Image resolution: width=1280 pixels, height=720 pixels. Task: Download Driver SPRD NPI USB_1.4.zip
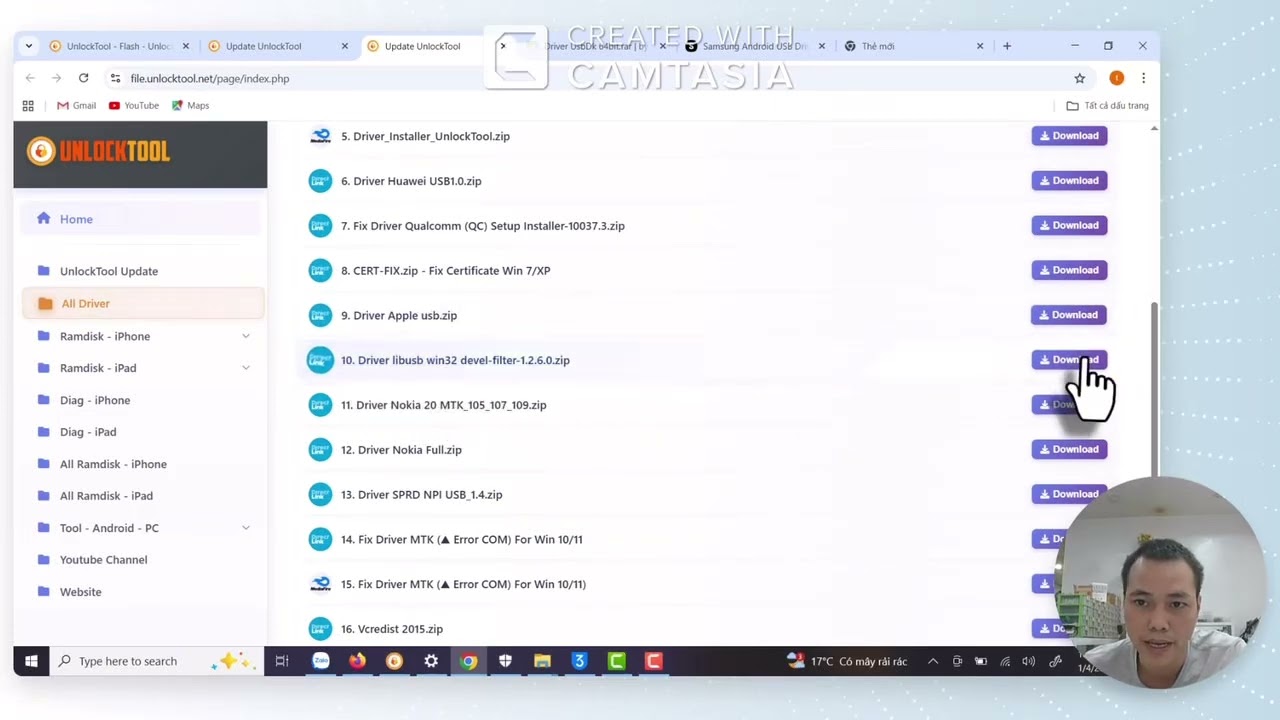pos(1069,494)
